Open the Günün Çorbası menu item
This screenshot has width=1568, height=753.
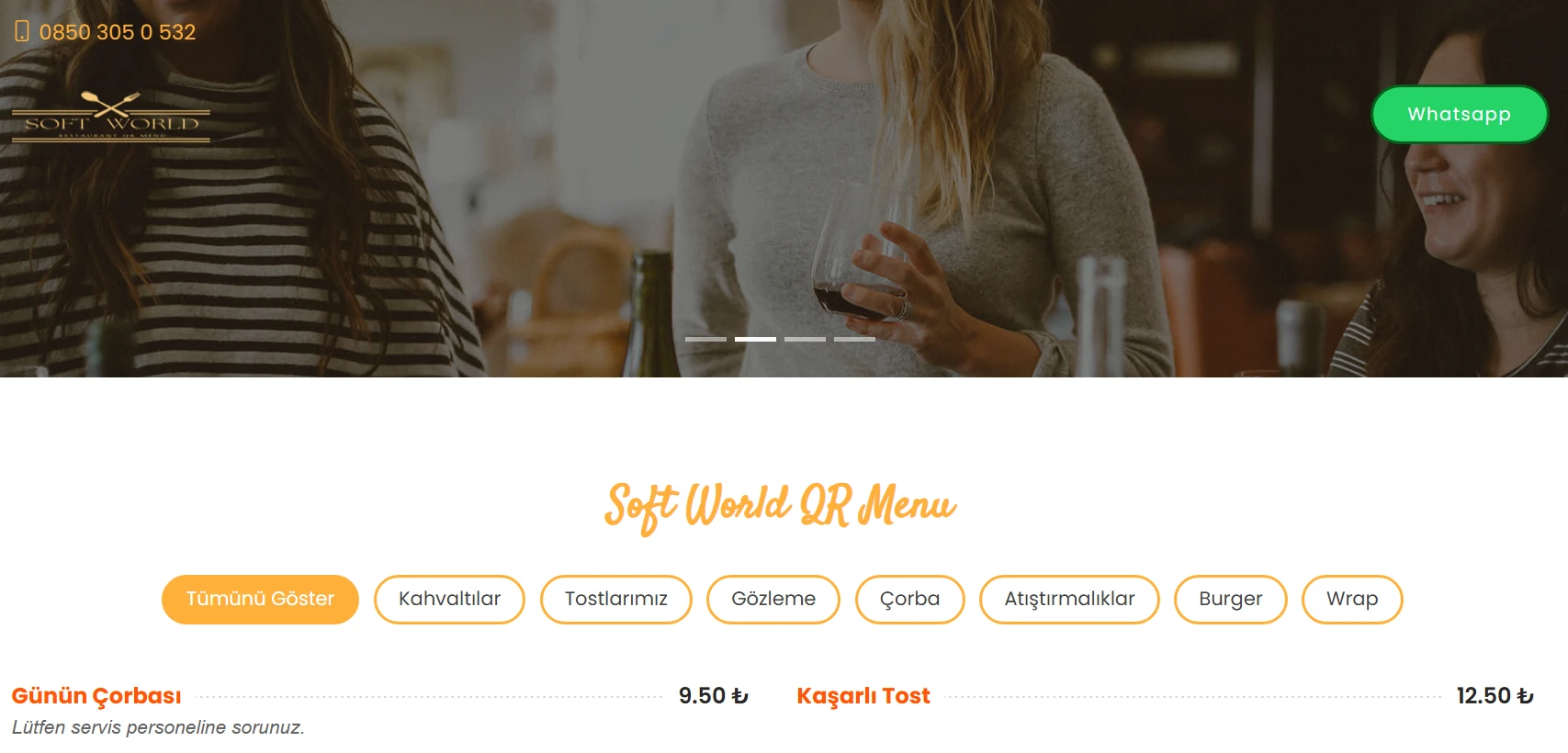pos(96,696)
